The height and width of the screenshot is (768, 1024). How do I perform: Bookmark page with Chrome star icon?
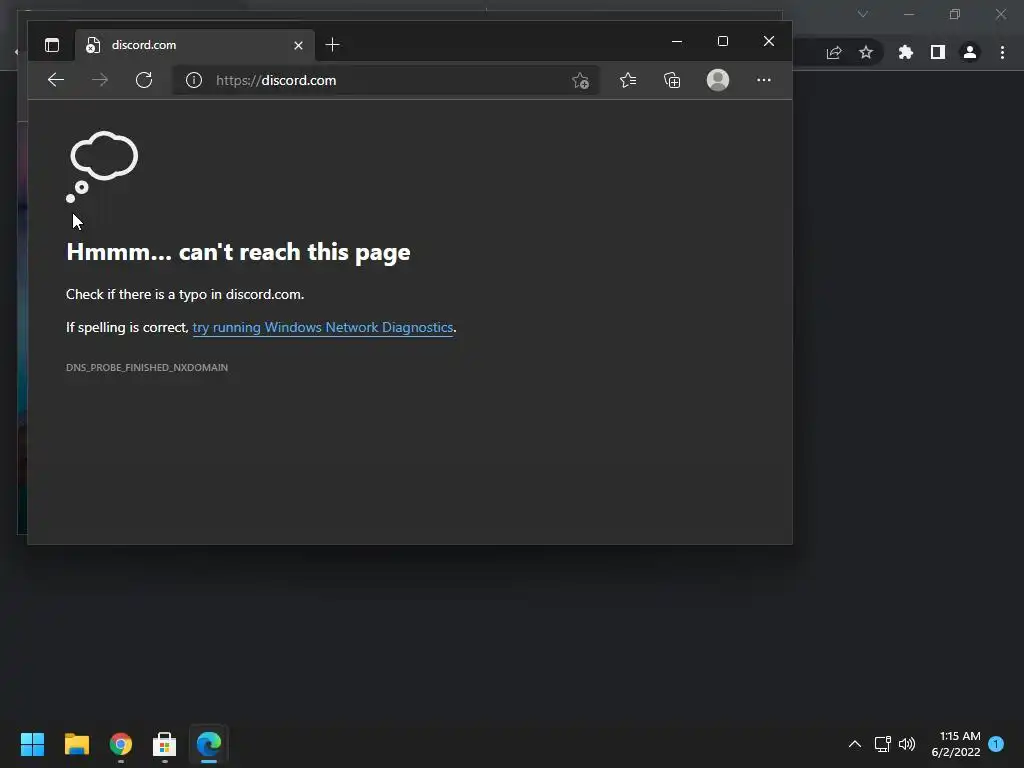click(x=866, y=52)
